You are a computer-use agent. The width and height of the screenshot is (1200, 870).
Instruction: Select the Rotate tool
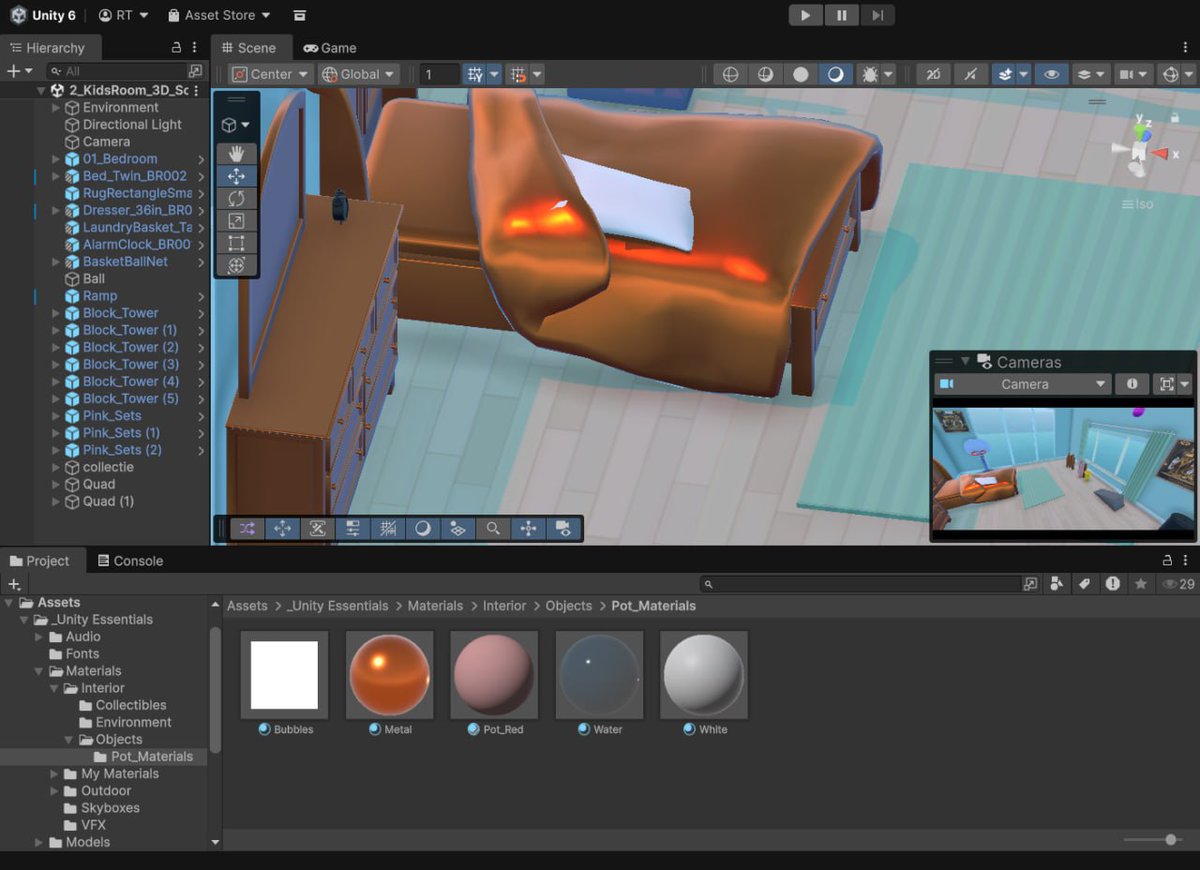point(237,199)
